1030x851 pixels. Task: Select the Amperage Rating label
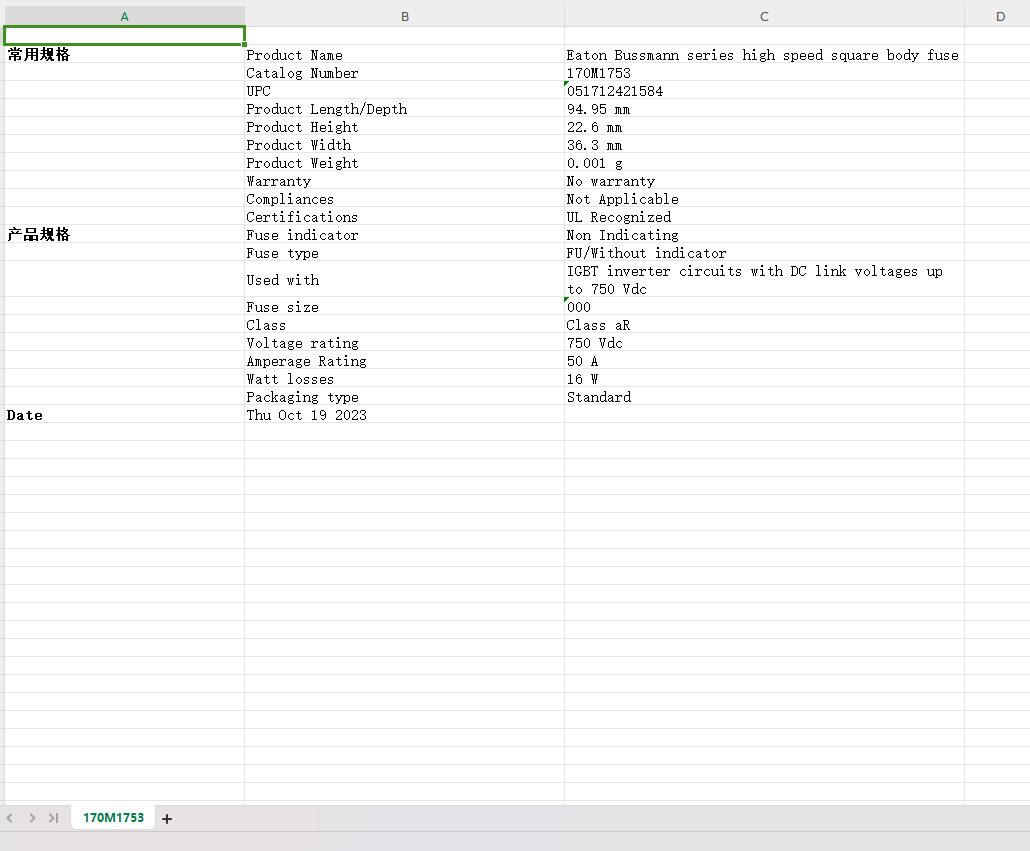tap(404, 360)
